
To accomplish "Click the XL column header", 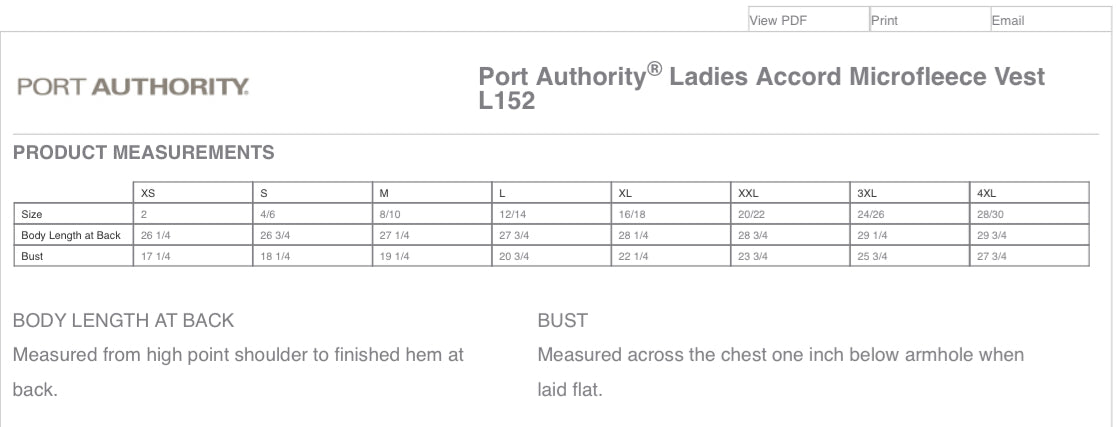I will coord(626,193).
